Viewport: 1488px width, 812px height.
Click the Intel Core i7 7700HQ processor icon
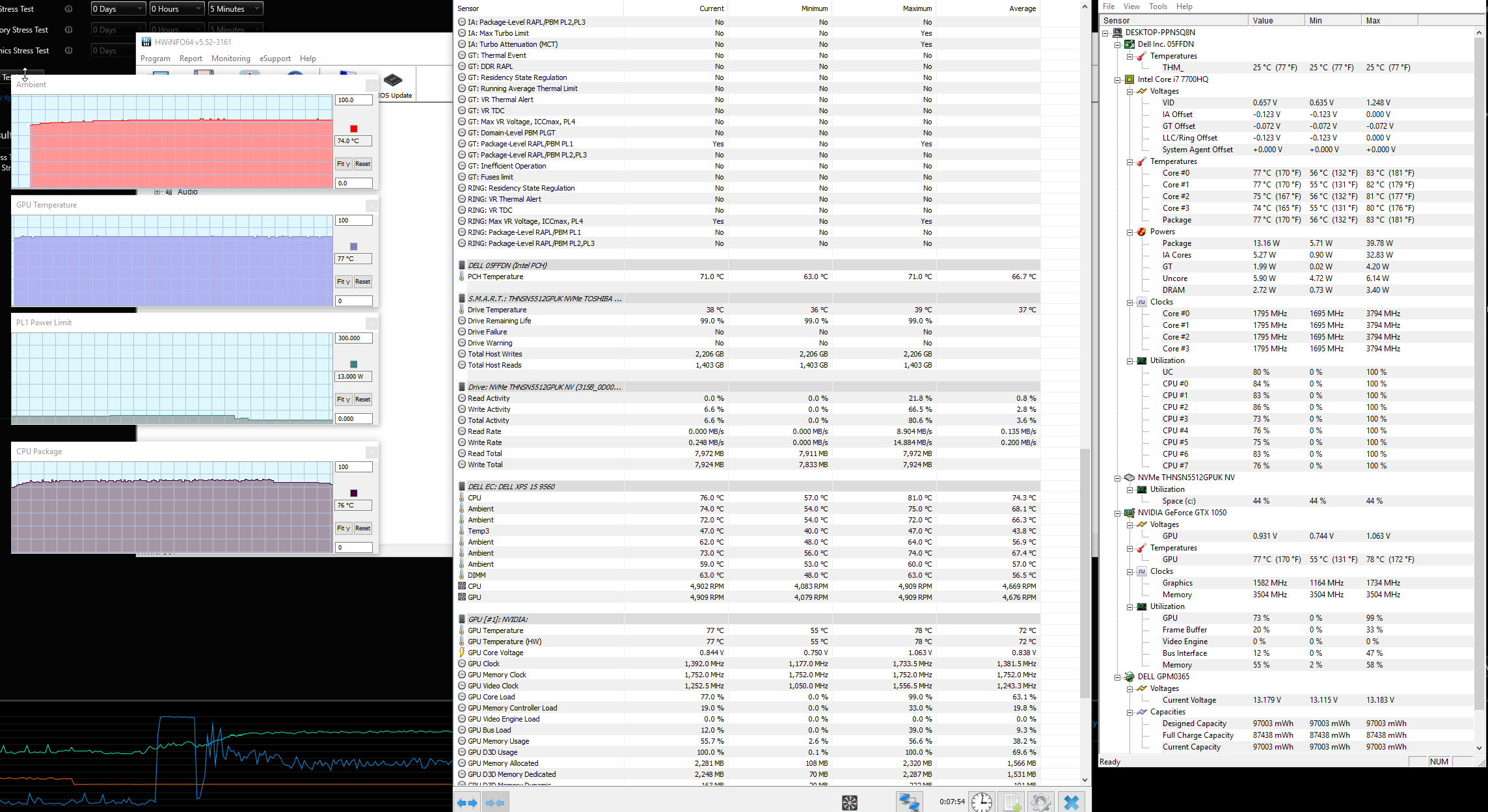(x=1130, y=79)
